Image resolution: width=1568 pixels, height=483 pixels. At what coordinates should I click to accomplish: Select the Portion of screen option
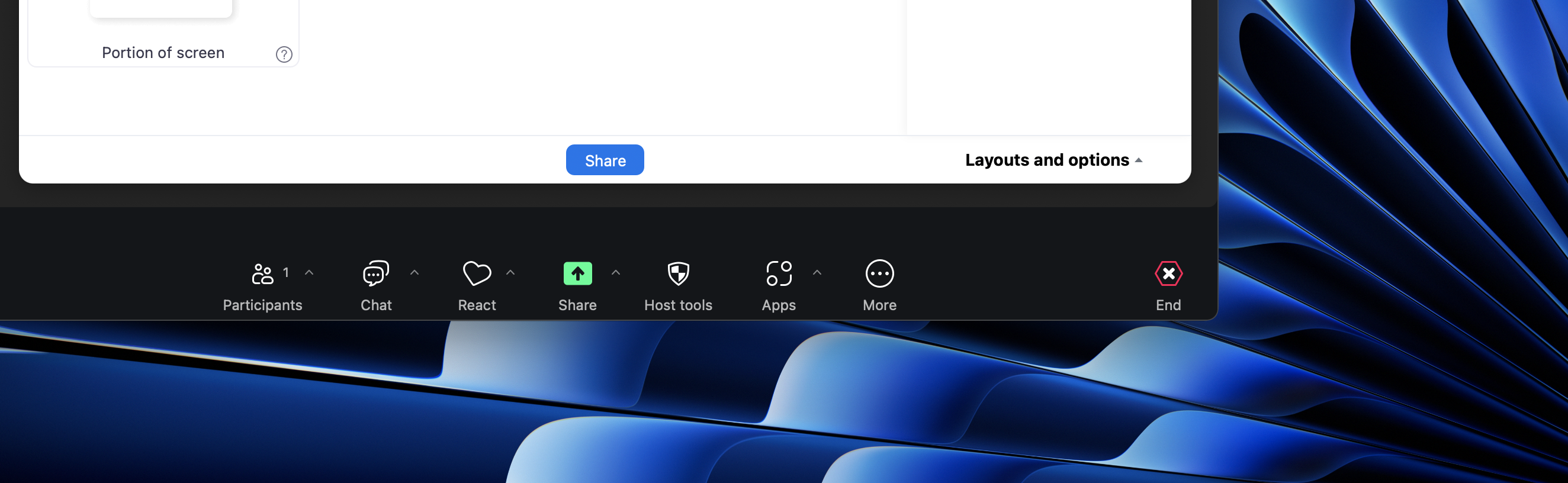point(163,34)
